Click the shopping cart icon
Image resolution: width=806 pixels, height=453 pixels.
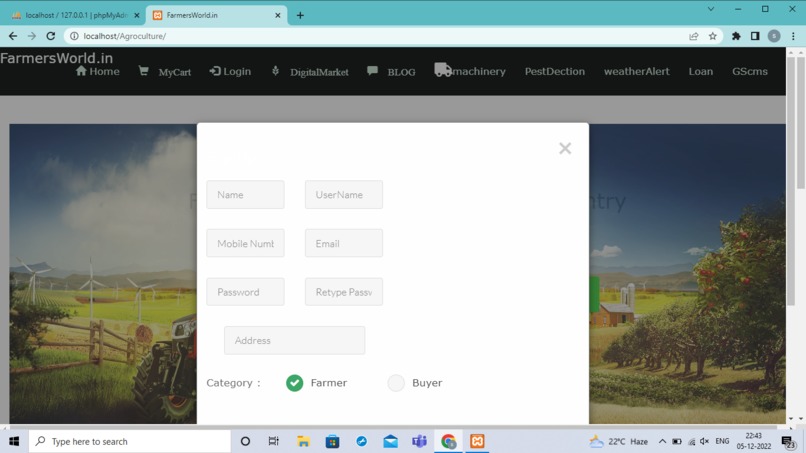(x=143, y=71)
